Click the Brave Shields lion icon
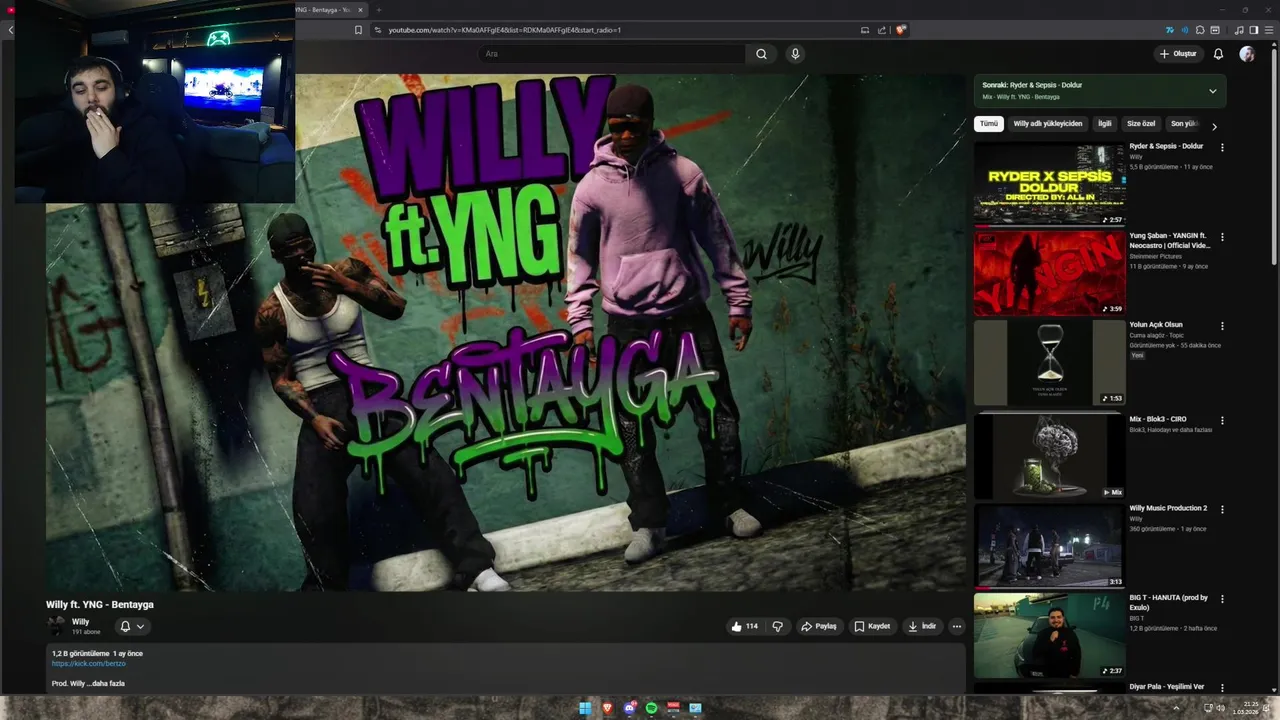 click(x=900, y=30)
